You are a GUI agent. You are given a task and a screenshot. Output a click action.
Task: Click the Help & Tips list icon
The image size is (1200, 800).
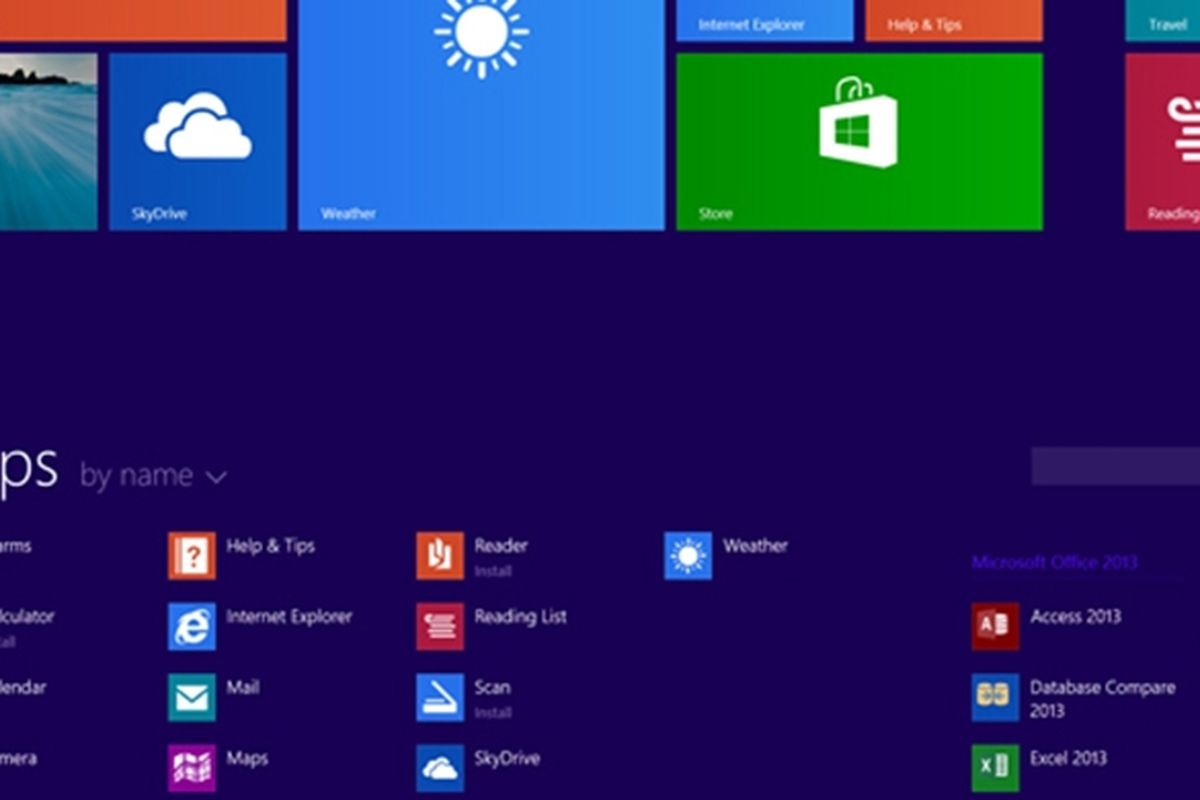[192, 556]
